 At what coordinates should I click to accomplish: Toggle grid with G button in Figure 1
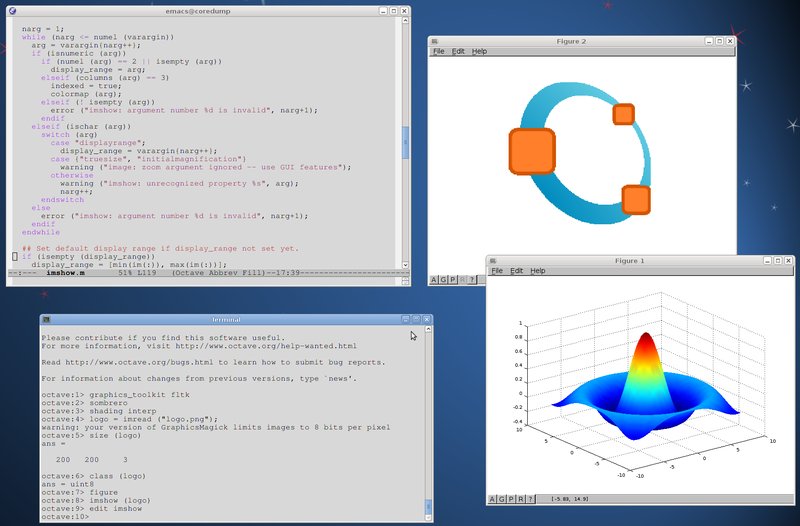pyautogui.click(x=502, y=499)
